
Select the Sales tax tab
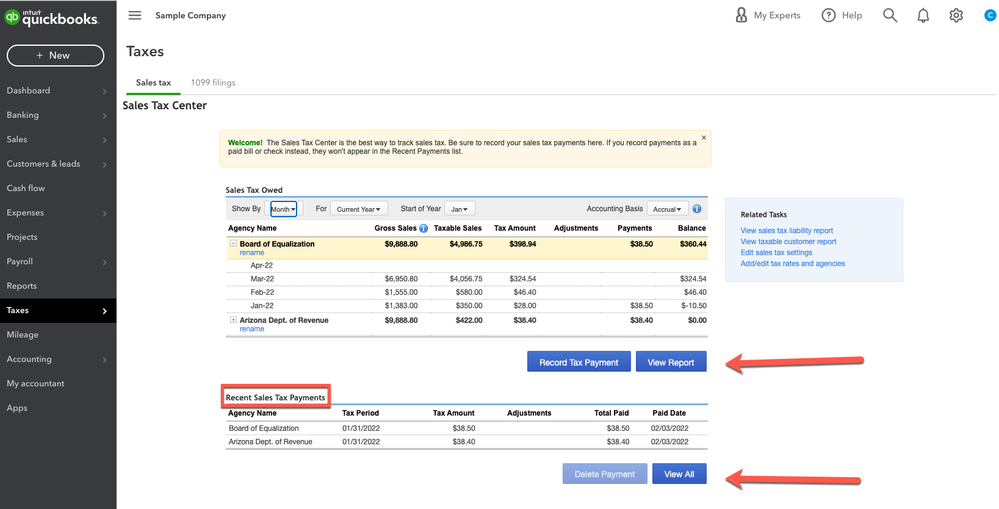click(154, 83)
